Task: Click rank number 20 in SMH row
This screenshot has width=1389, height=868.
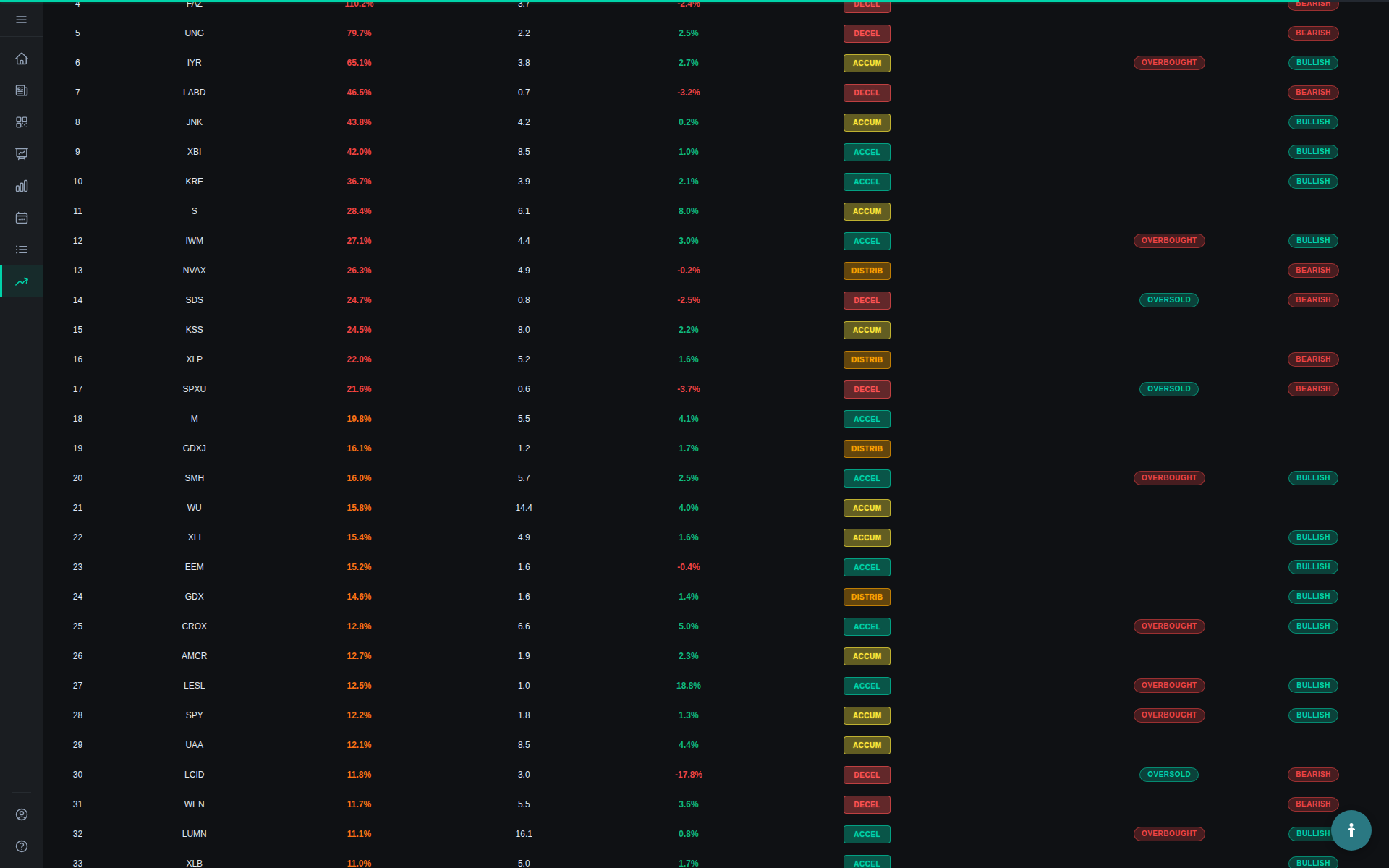Action: (77, 478)
